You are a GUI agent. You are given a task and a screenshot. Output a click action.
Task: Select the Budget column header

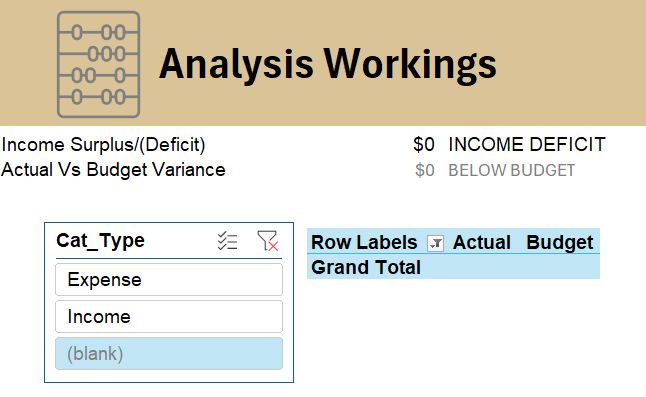click(559, 243)
